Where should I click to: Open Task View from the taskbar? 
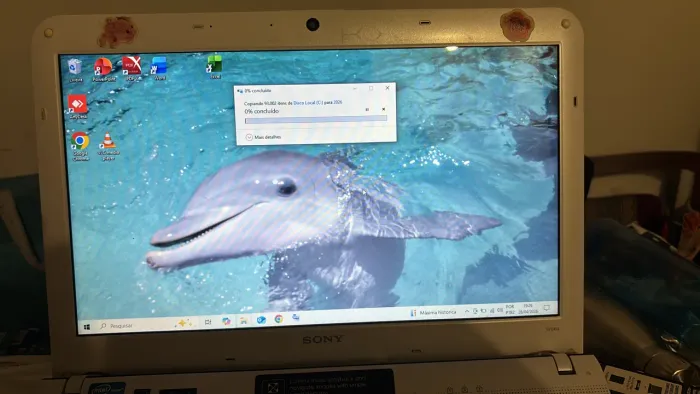(x=208, y=322)
